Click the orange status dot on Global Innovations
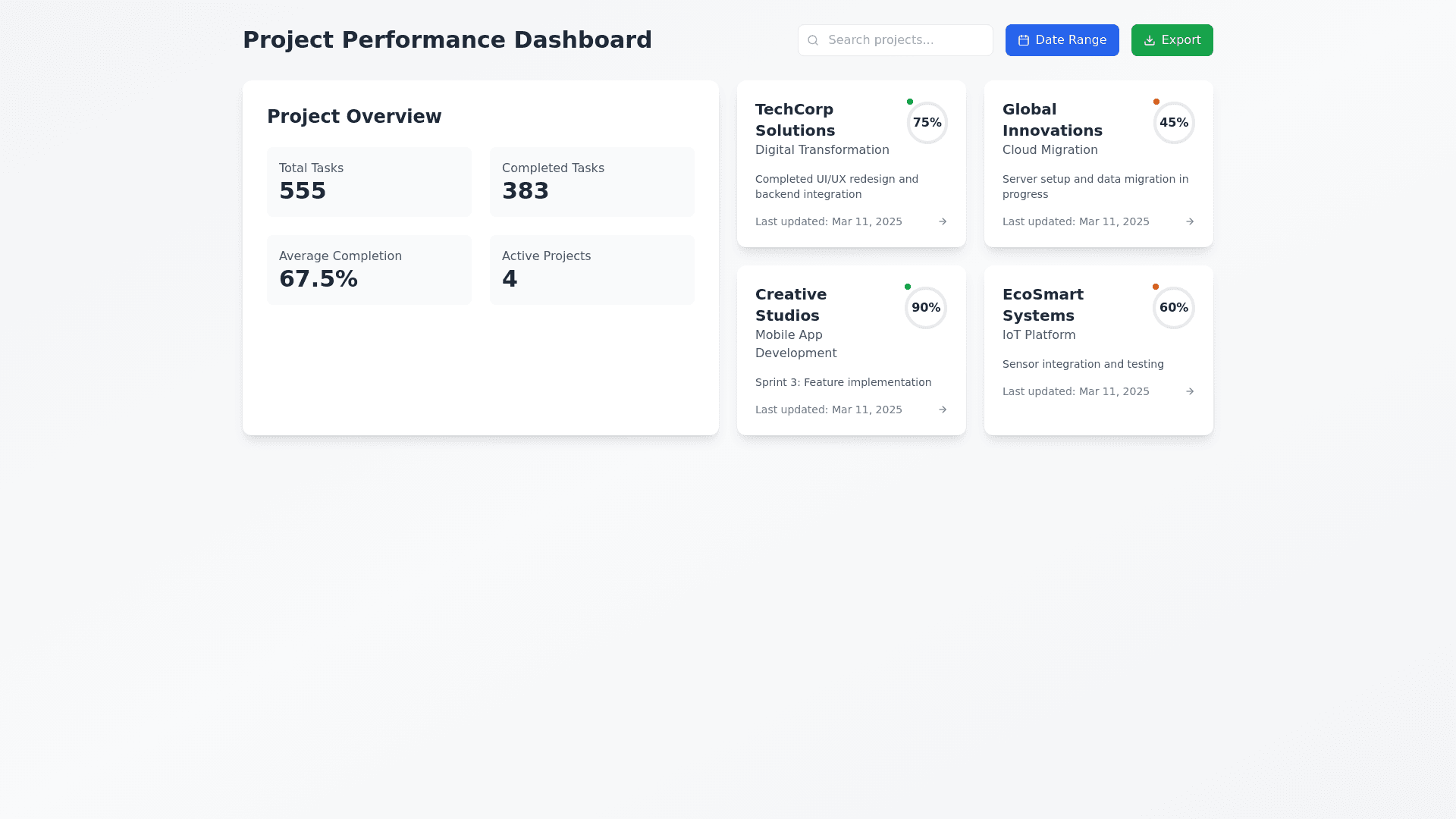This screenshot has height=819, width=1456. pyautogui.click(x=1156, y=102)
